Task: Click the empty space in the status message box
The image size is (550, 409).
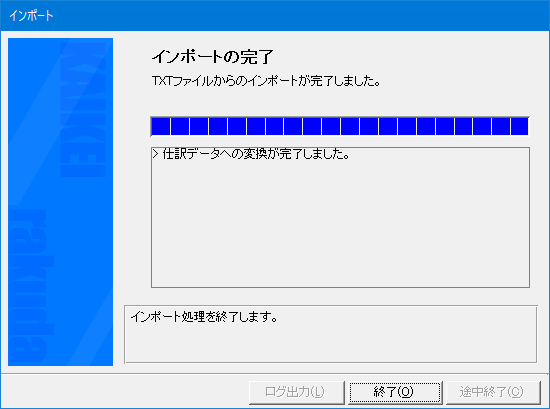Action: pyautogui.click(x=330, y=346)
